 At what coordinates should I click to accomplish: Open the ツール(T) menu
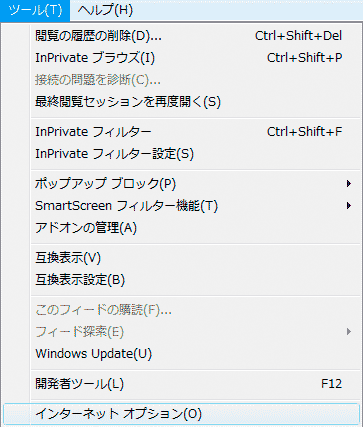tap(35, 10)
